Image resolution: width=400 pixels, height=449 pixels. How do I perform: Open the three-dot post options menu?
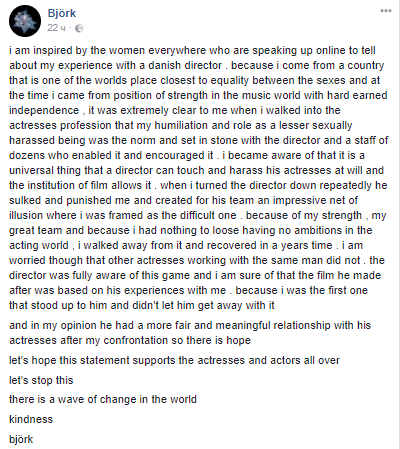click(386, 11)
